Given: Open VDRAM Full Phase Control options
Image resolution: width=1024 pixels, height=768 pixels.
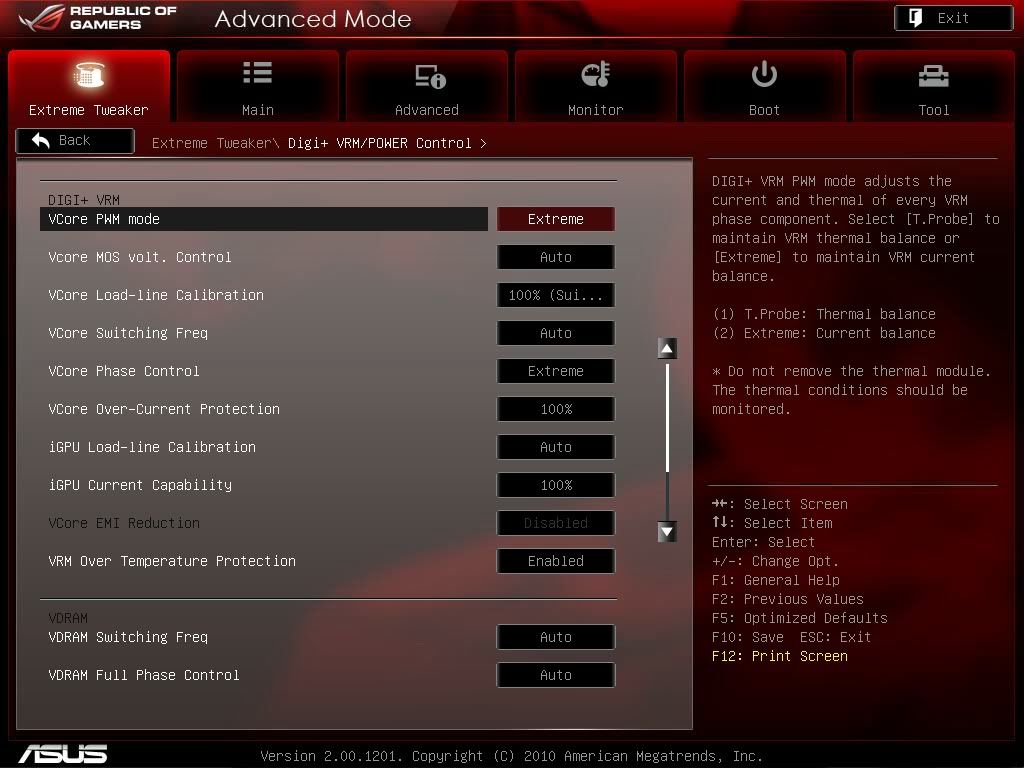Looking at the screenshot, I should pos(555,675).
